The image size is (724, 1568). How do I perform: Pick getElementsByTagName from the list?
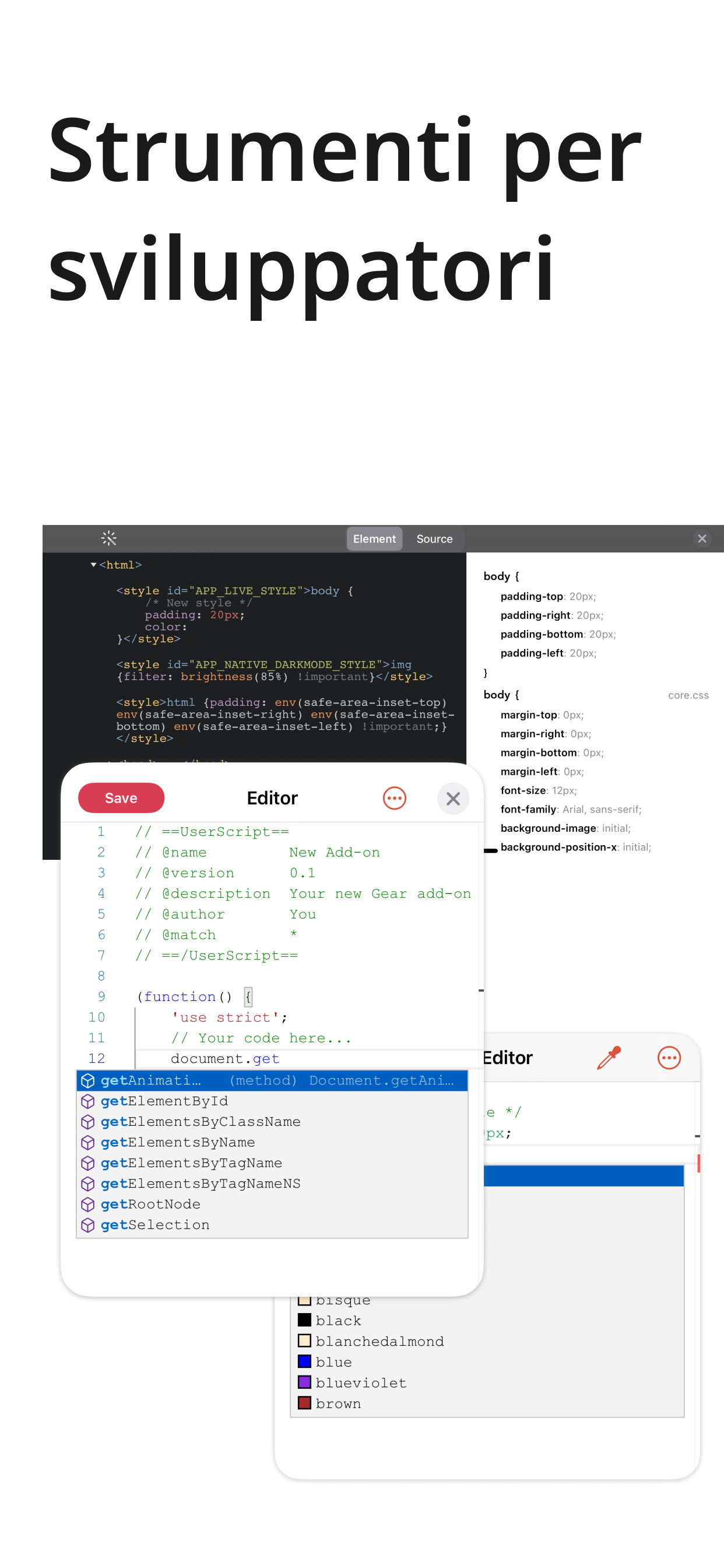[272, 1163]
